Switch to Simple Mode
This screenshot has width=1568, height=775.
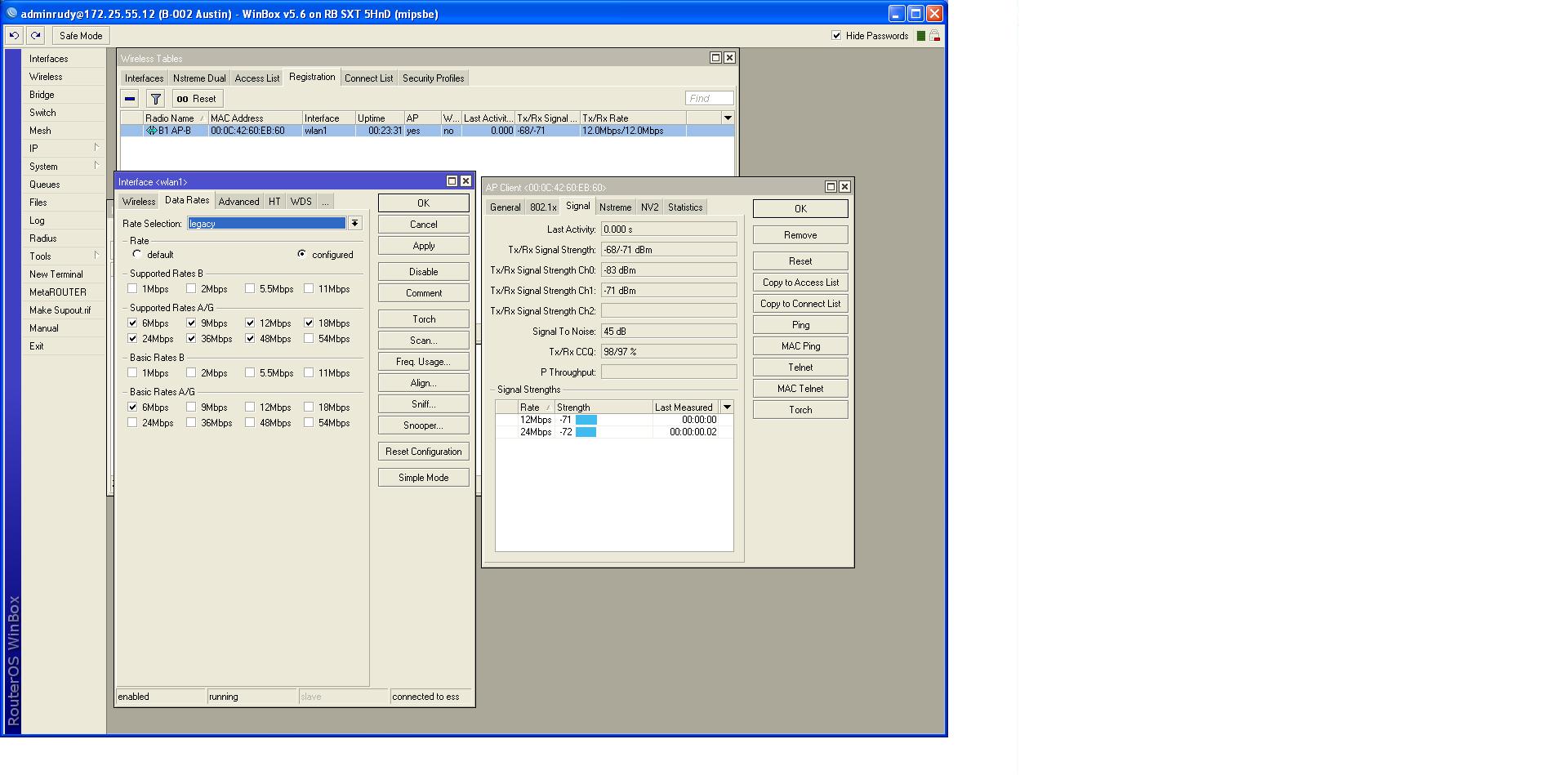pos(424,478)
